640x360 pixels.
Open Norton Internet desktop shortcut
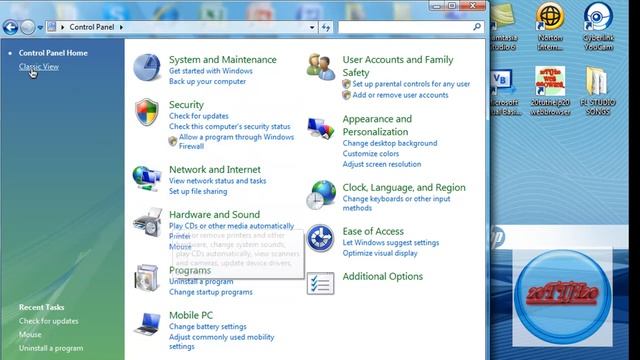[550, 26]
